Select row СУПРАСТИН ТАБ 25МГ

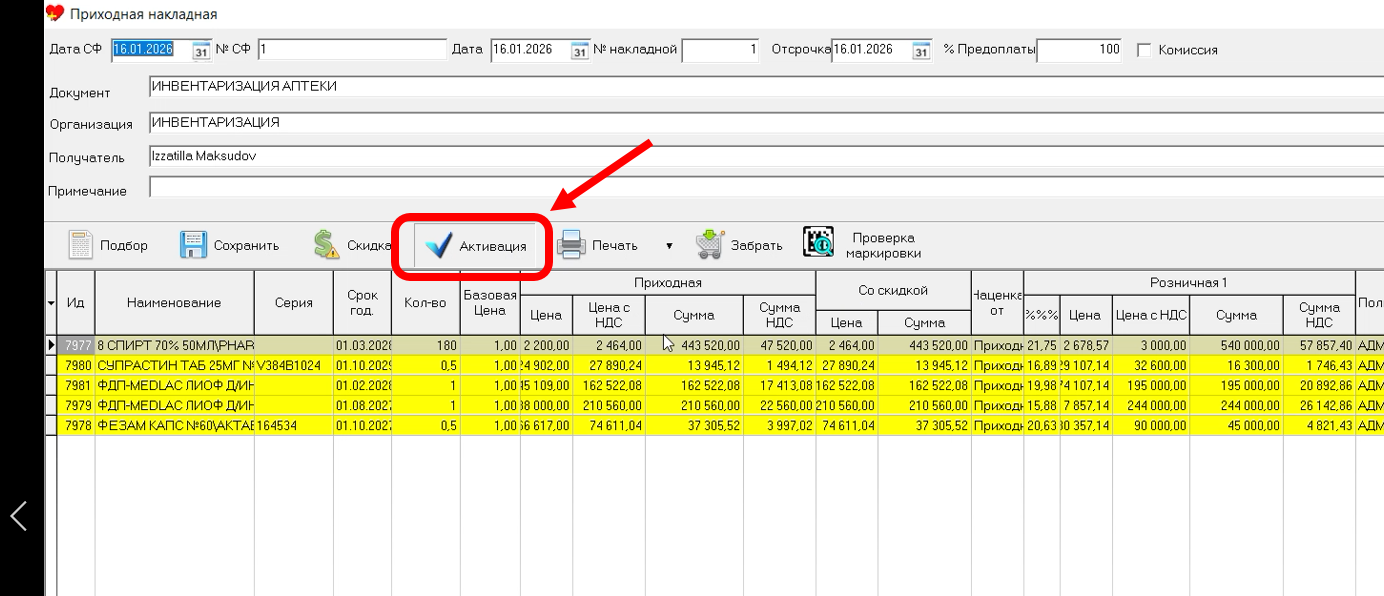click(x=175, y=366)
